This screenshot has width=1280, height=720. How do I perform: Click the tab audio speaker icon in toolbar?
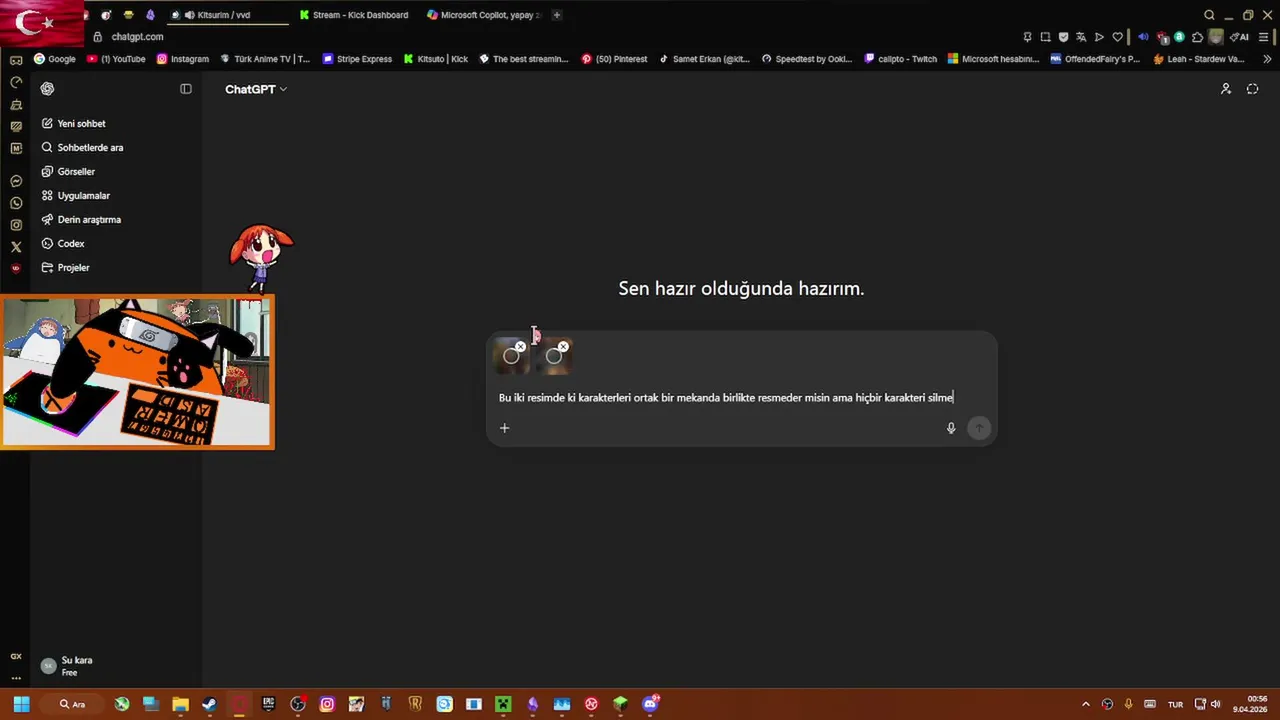tap(1143, 37)
